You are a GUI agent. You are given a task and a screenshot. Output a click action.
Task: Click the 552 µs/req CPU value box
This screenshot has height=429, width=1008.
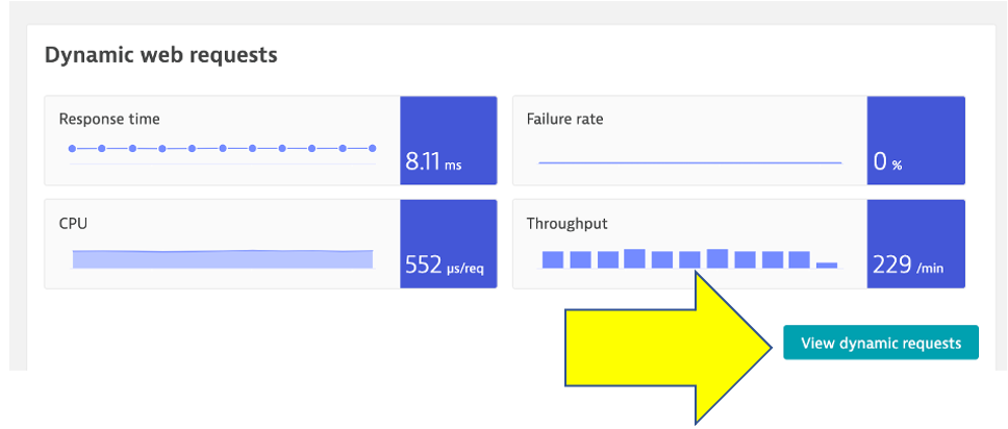click(448, 244)
